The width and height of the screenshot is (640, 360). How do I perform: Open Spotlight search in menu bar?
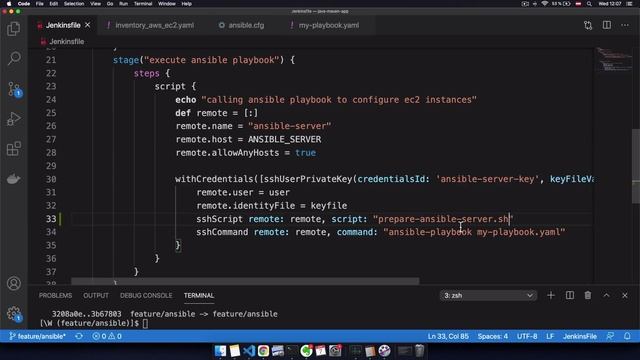(x=589, y=4)
